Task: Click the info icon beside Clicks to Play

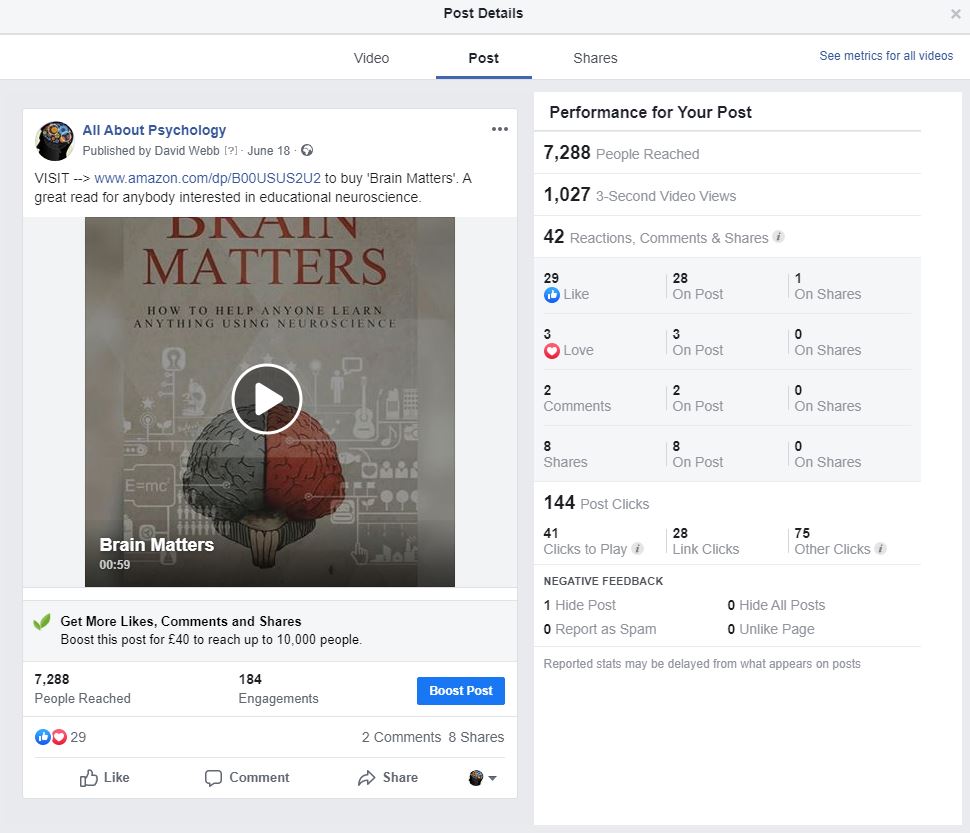Action: pos(638,549)
